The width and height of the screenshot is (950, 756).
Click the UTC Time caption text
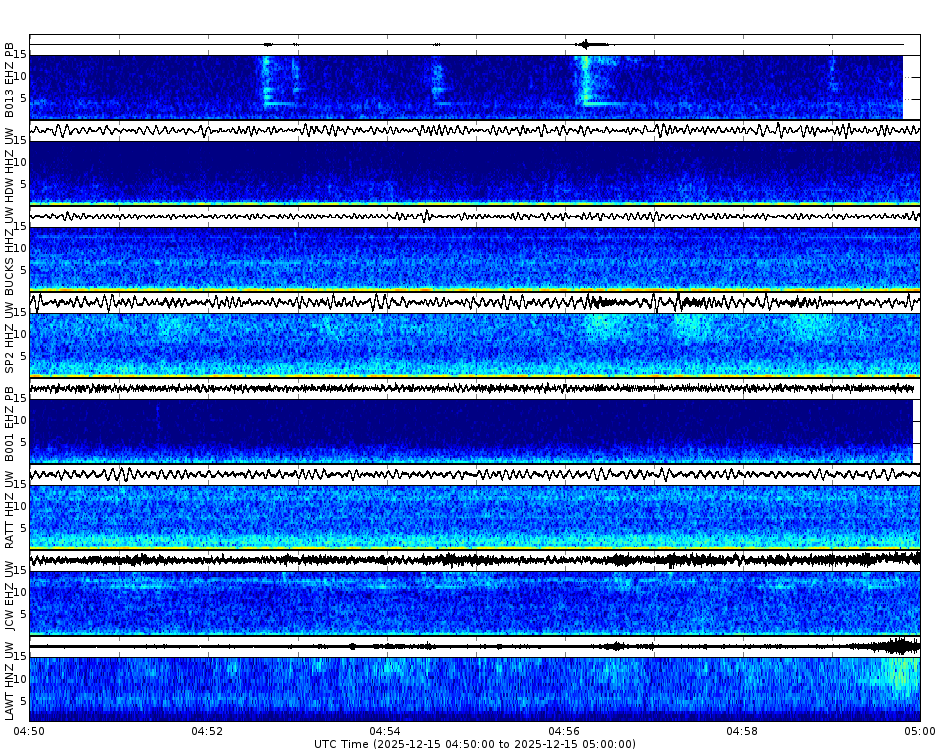point(475,745)
